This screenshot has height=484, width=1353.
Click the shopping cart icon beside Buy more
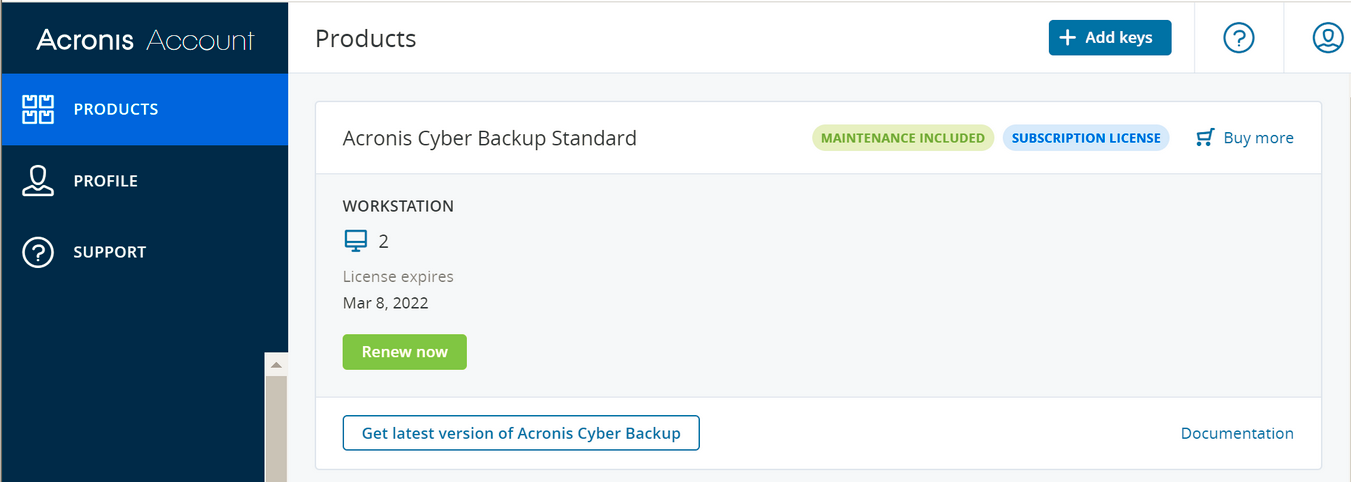click(x=1205, y=138)
